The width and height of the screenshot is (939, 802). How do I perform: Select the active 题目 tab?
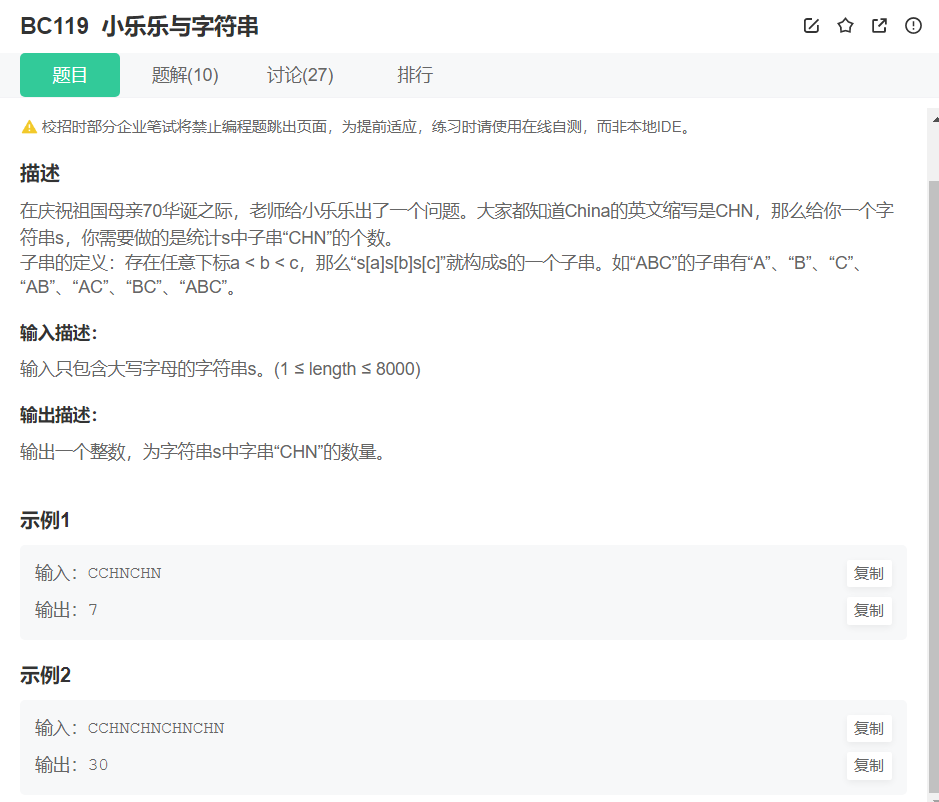[69, 74]
